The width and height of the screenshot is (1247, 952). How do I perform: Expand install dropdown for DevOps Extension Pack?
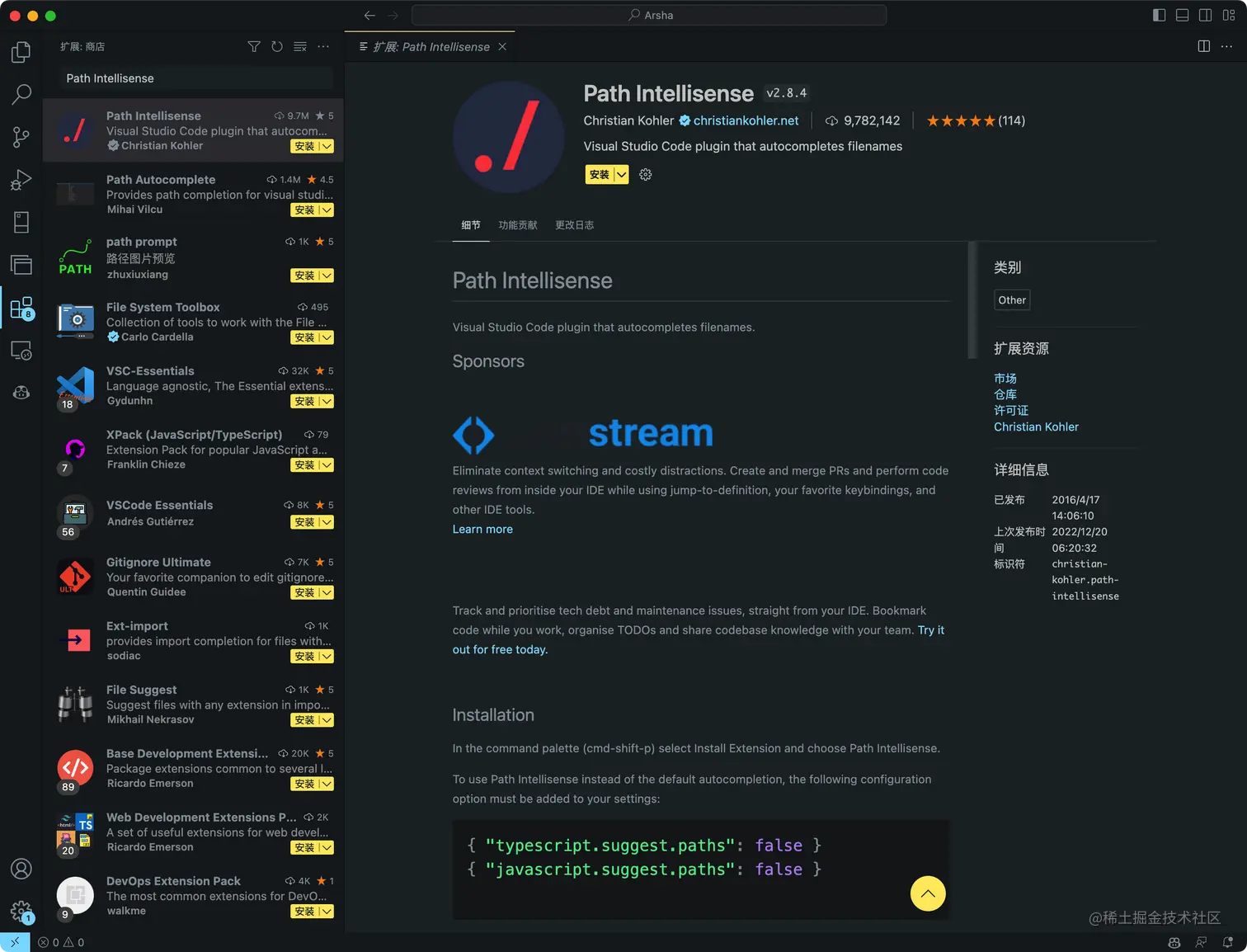tap(327, 912)
